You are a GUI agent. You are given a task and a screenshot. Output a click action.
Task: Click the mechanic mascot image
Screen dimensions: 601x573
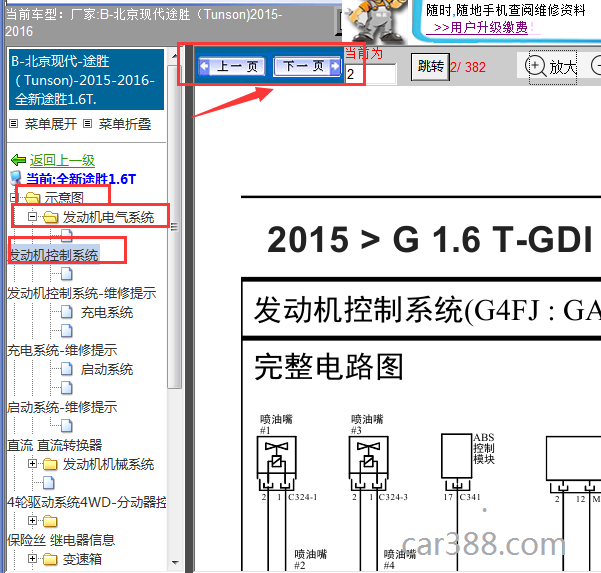pos(375,21)
